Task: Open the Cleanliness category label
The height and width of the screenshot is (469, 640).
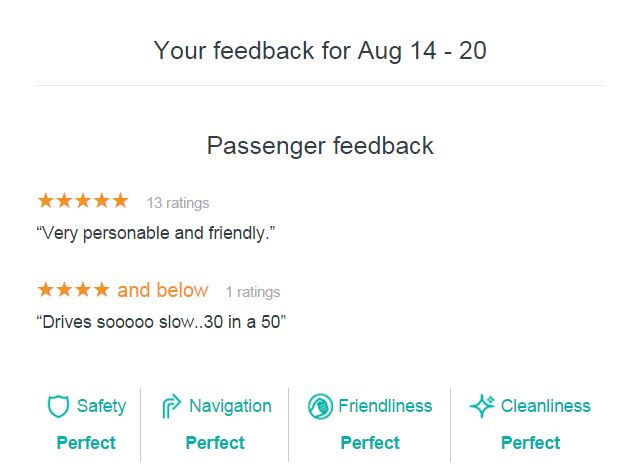Action: click(x=546, y=406)
